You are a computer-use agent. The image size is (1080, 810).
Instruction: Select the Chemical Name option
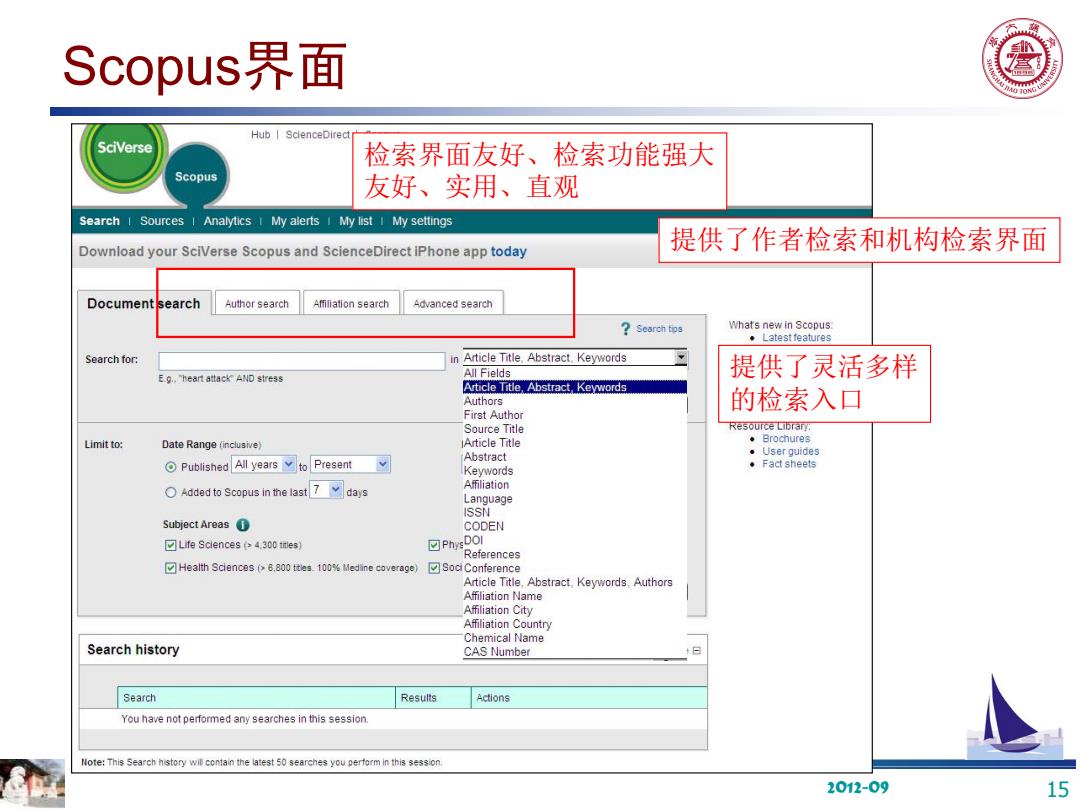503,638
